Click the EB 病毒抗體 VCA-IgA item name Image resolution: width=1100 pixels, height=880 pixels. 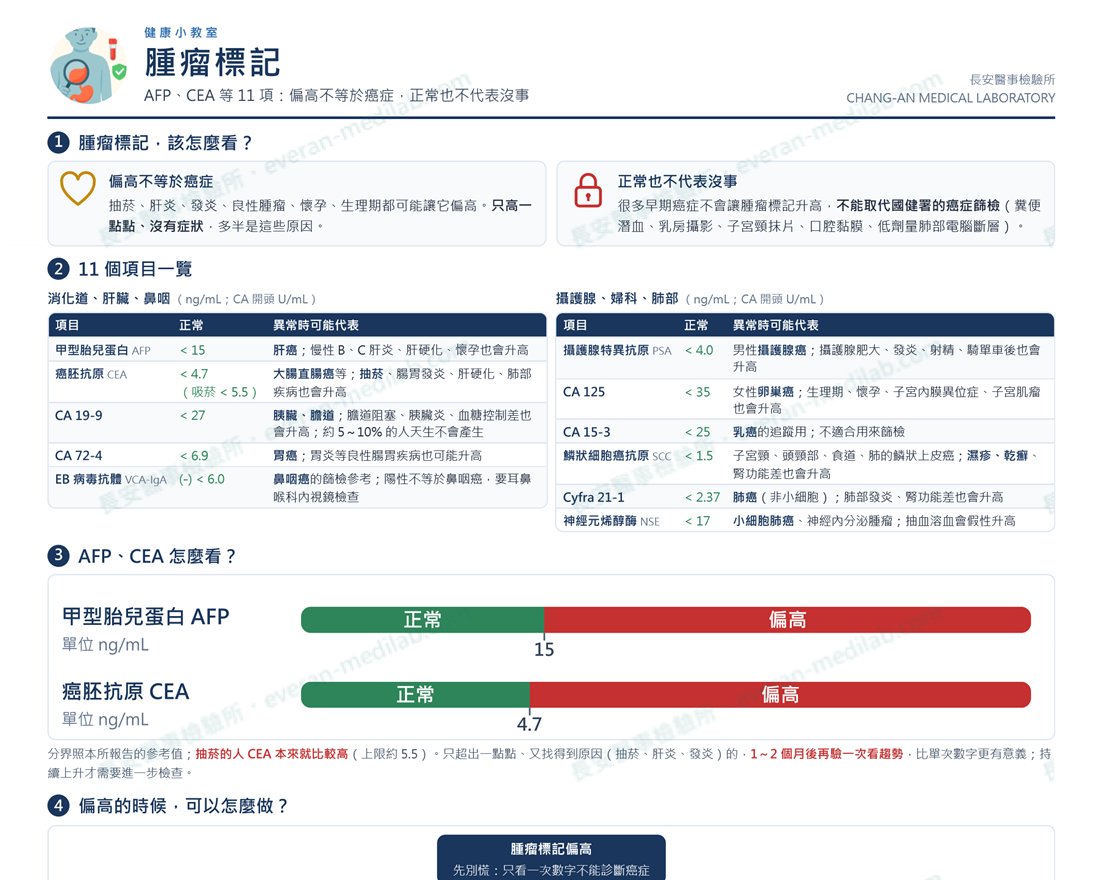coord(111,479)
